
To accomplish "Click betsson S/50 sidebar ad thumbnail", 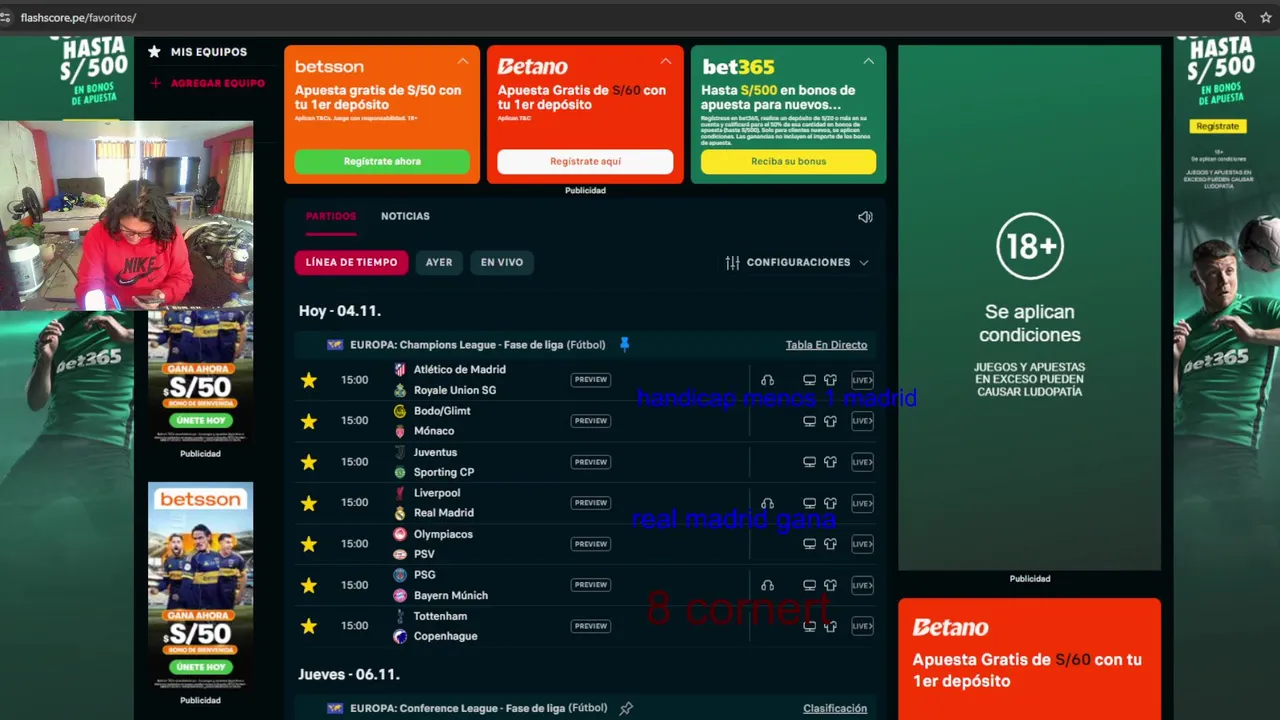I will click(200, 586).
